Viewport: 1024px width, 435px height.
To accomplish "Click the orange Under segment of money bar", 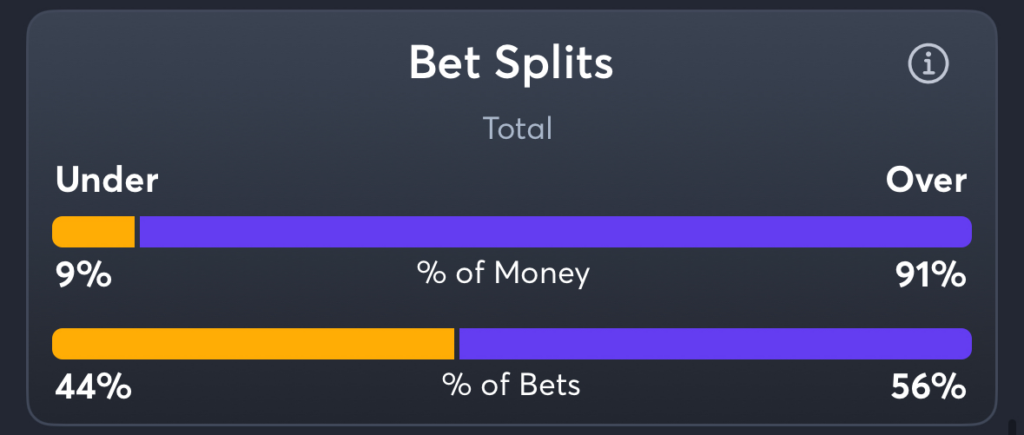I will pyautogui.click(x=93, y=232).
